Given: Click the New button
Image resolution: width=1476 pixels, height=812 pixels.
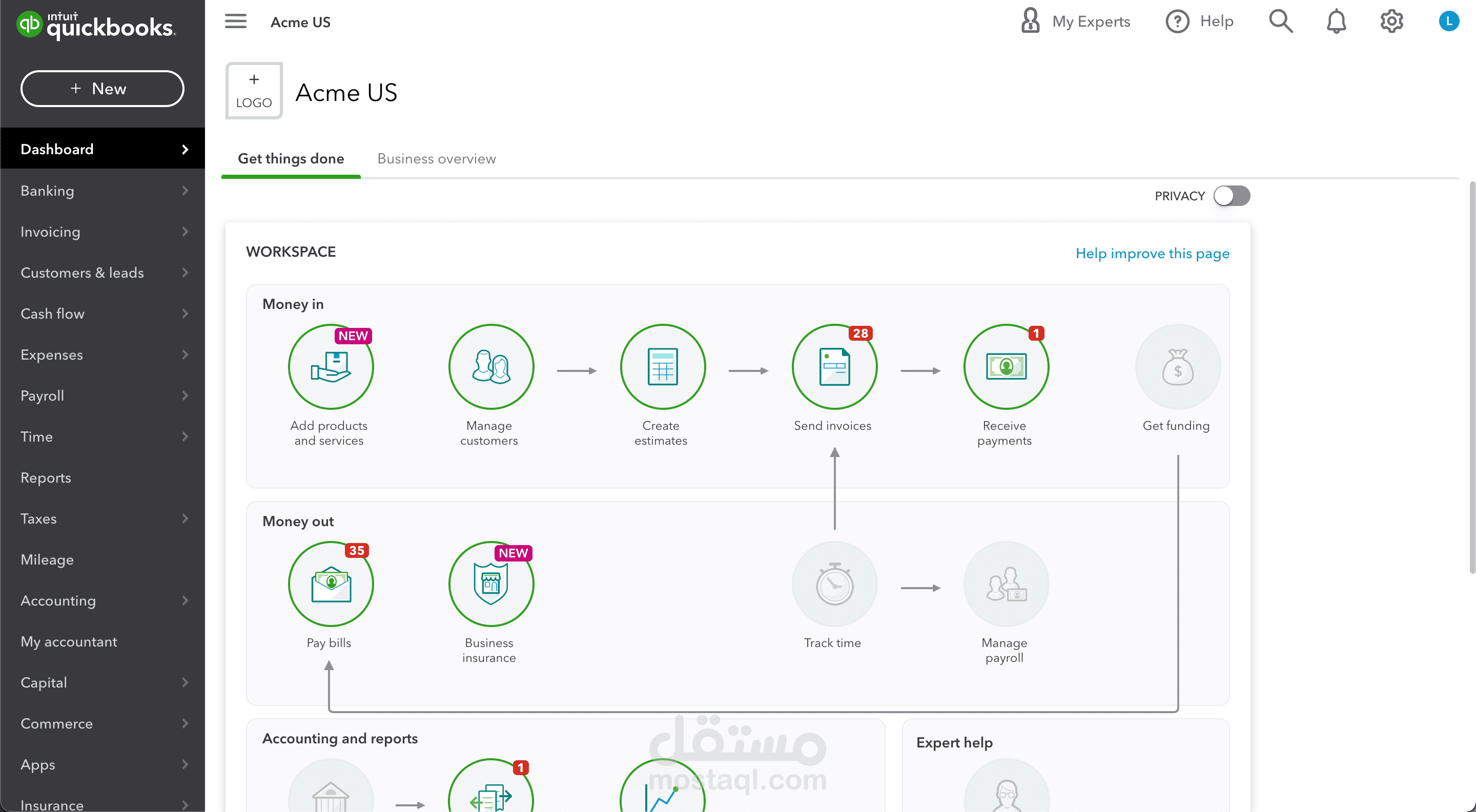Looking at the screenshot, I should pyautogui.click(x=102, y=88).
